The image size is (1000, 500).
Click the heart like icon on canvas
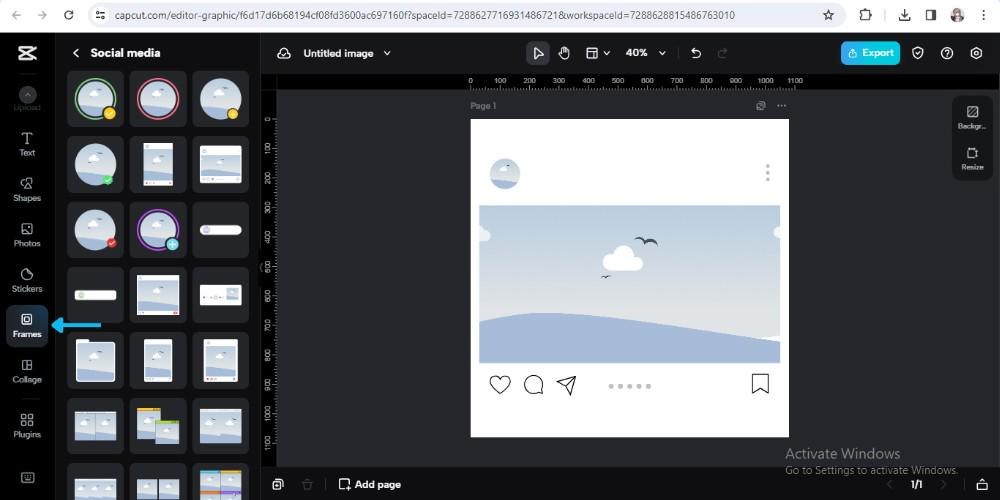(500, 384)
